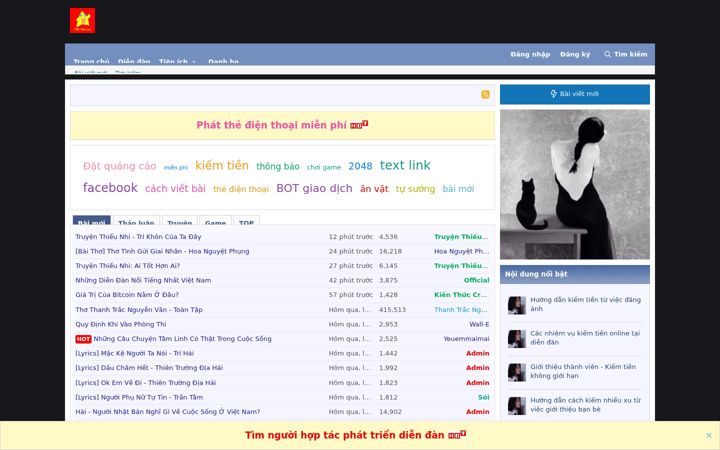Open lyrics thread Dấu Chấm Hết
Viewport: 720px width, 450px height.
149,368
